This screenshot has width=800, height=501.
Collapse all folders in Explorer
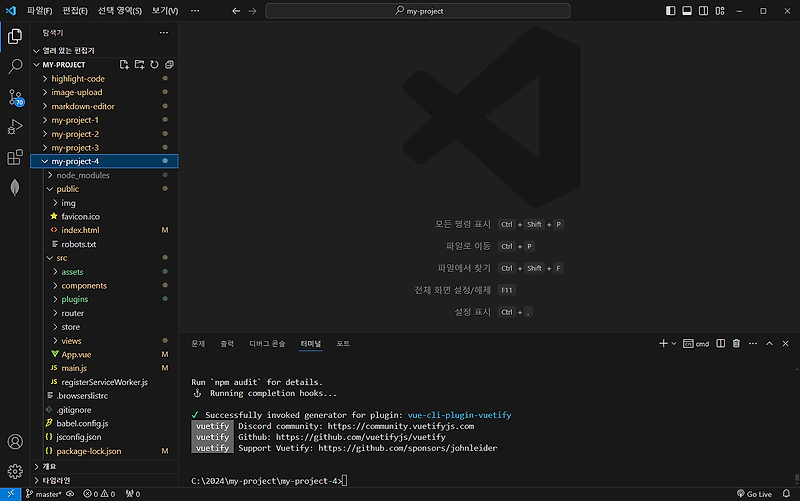(x=169, y=65)
